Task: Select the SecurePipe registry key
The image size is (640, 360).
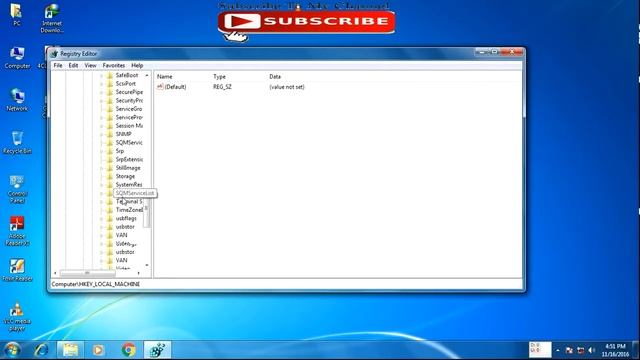Action: [129, 92]
